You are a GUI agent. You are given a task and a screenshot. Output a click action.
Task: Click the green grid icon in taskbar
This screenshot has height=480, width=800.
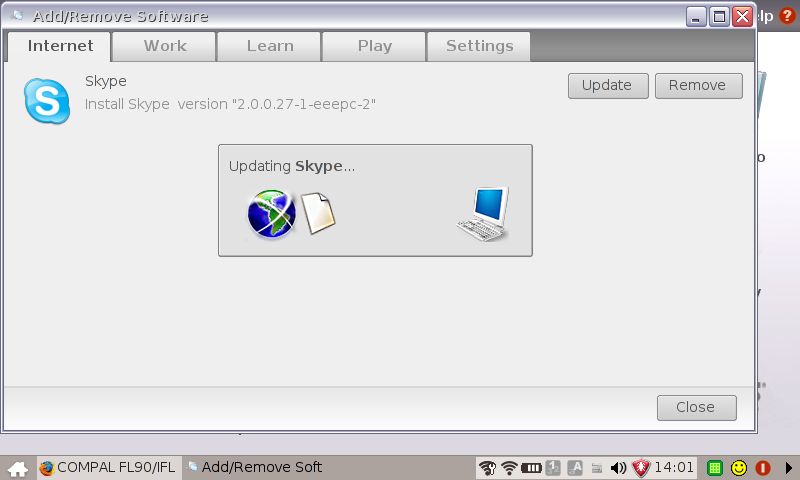pos(715,468)
